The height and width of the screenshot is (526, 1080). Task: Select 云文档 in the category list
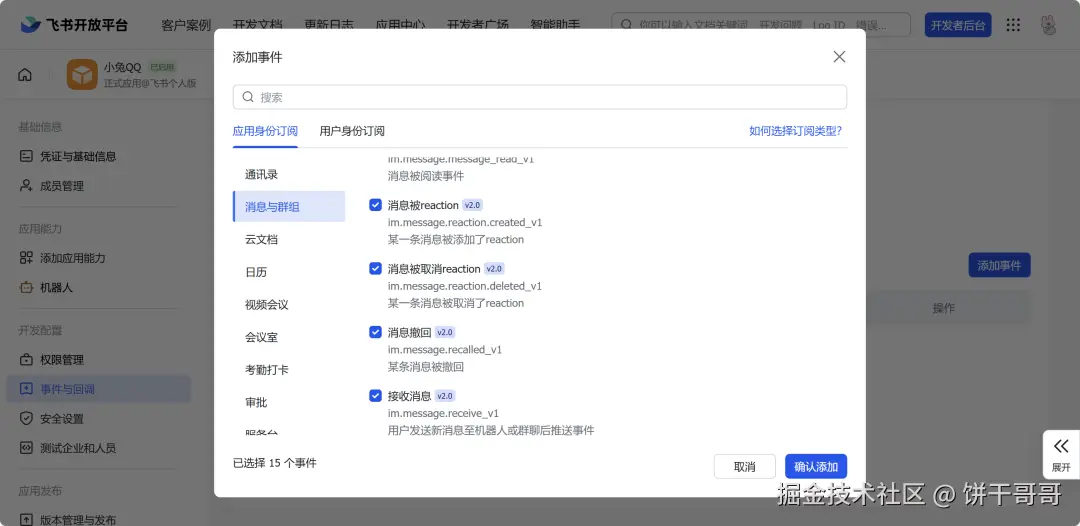[262, 240]
